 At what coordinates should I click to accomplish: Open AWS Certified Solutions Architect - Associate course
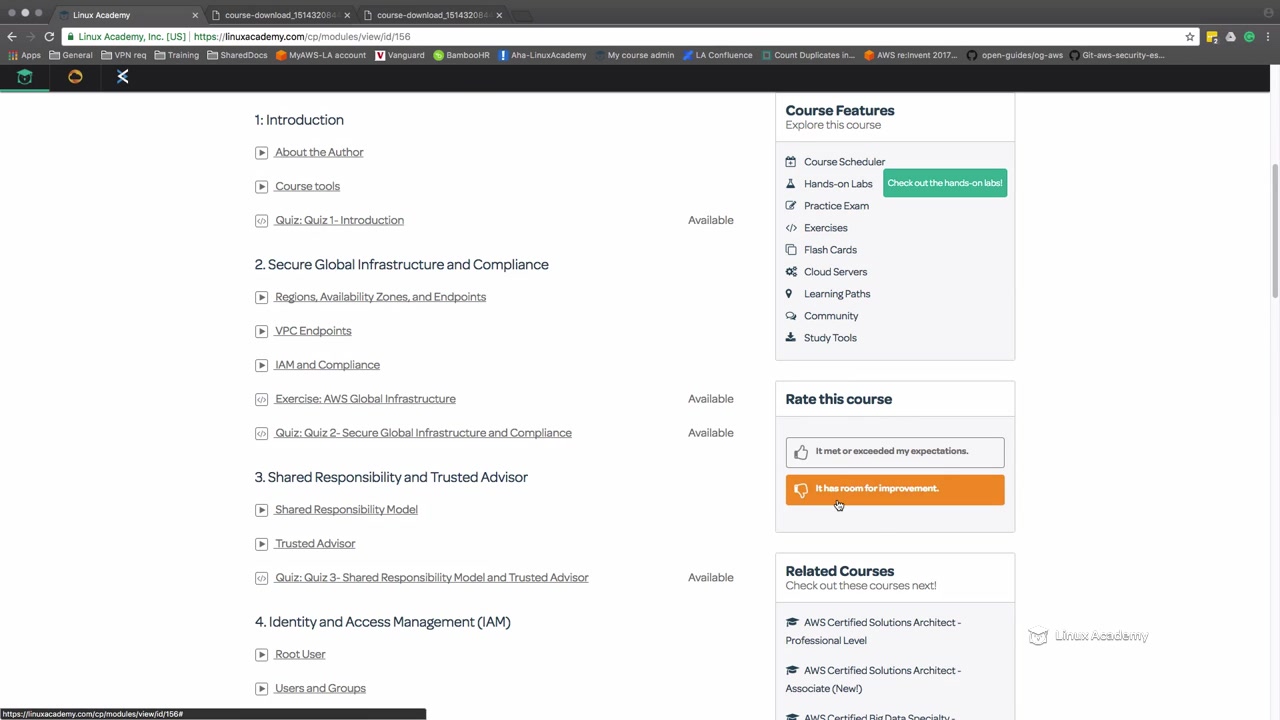[x=873, y=679]
